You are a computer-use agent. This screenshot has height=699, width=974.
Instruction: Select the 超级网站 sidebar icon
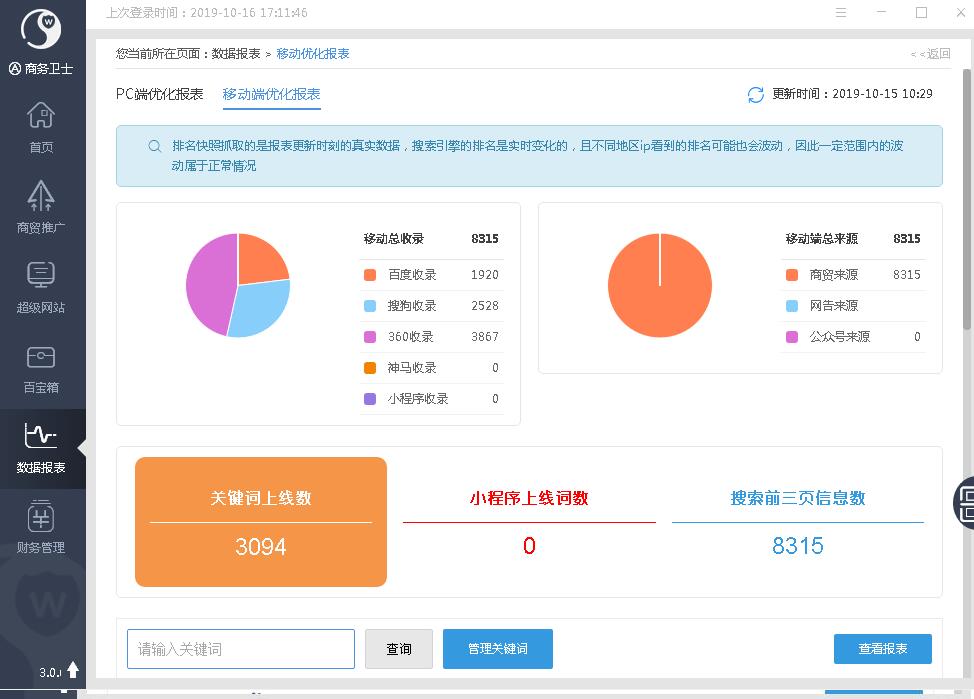[x=41, y=286]
